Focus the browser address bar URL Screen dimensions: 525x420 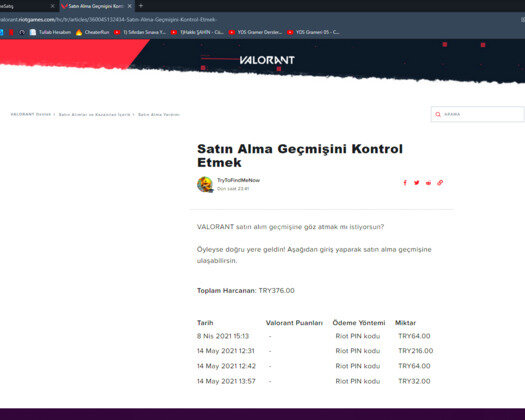pyautogui.click(x=108, y=19)
